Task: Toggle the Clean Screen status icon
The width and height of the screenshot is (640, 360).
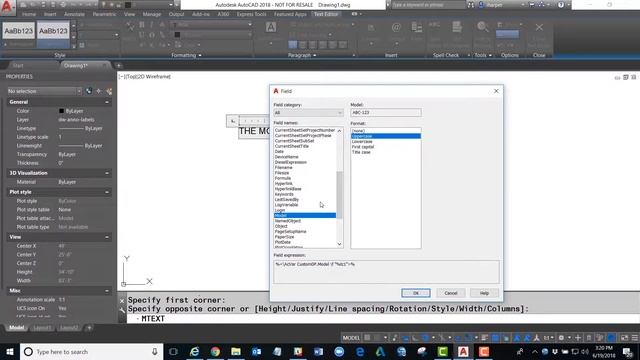Action: (624, 338)
